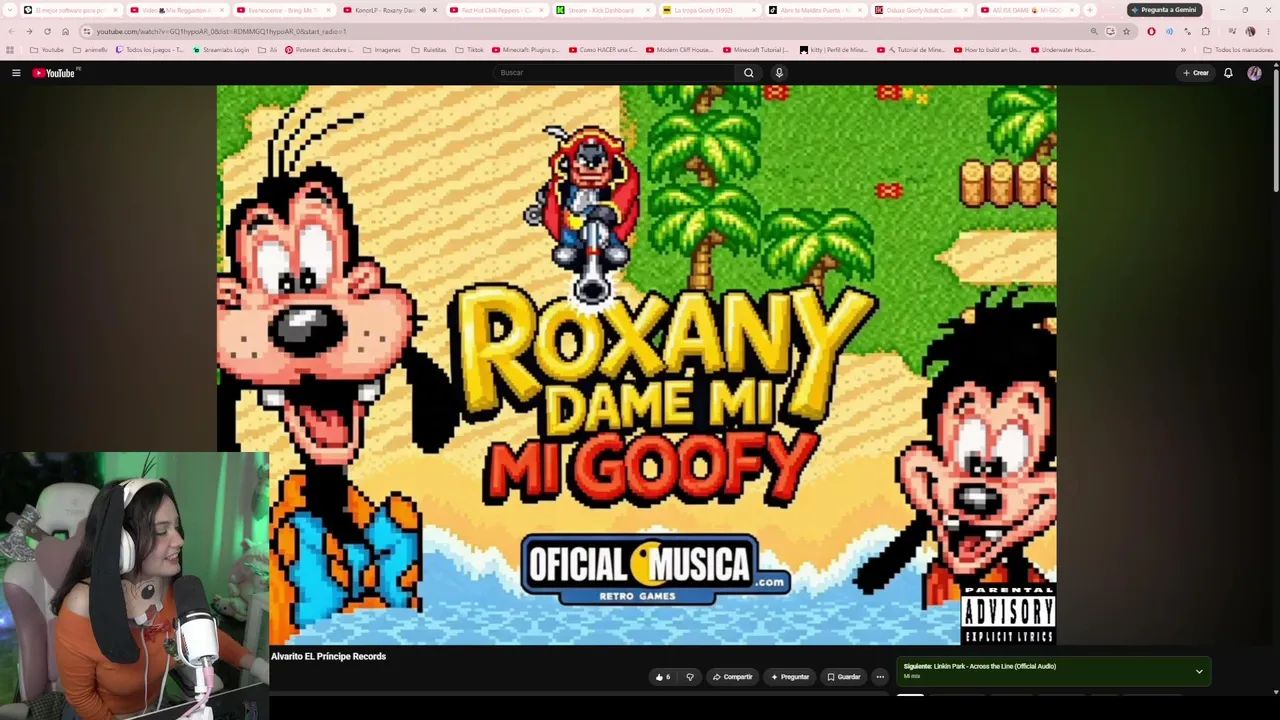Reload the page

[47, 31]
